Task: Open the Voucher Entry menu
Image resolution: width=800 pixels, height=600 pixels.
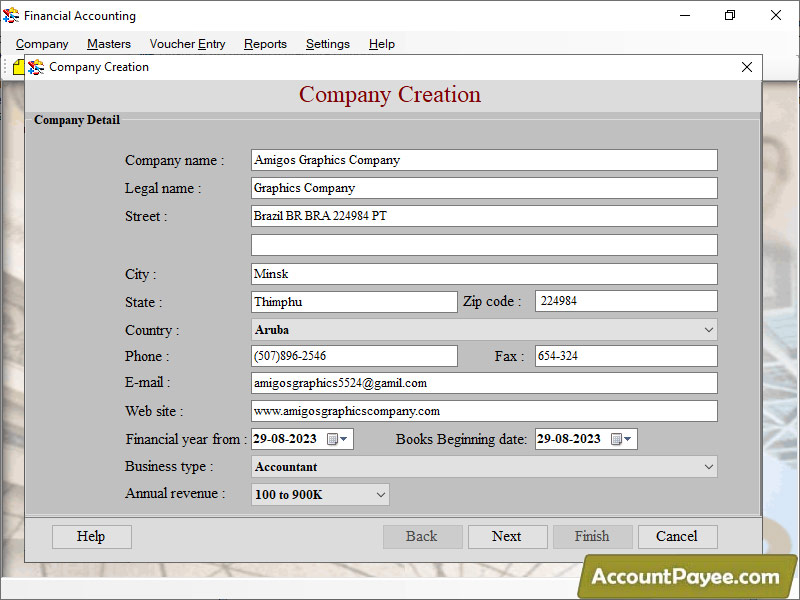Action: (187, 44)
